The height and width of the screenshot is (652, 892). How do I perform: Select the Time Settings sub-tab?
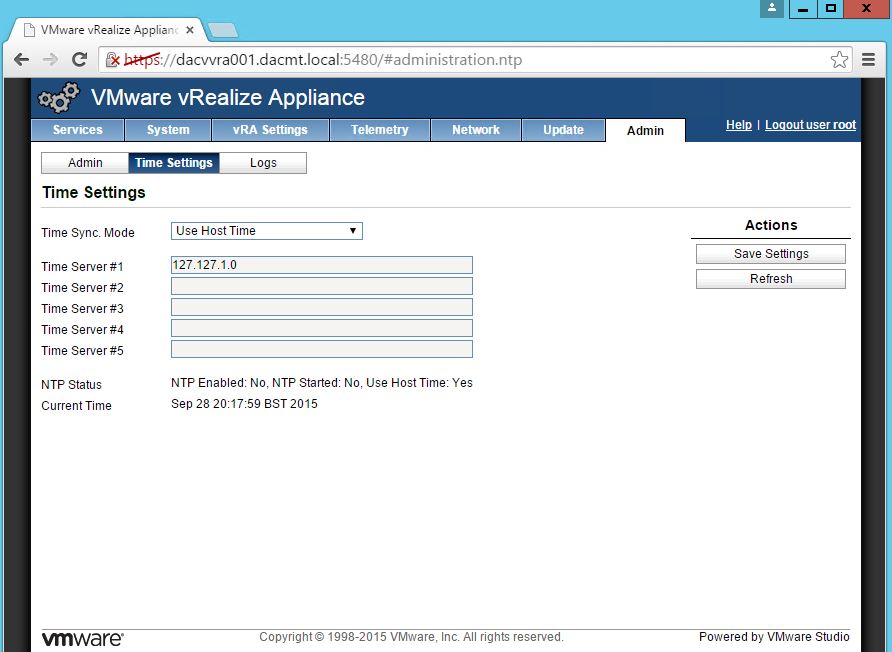click(174, 163)
